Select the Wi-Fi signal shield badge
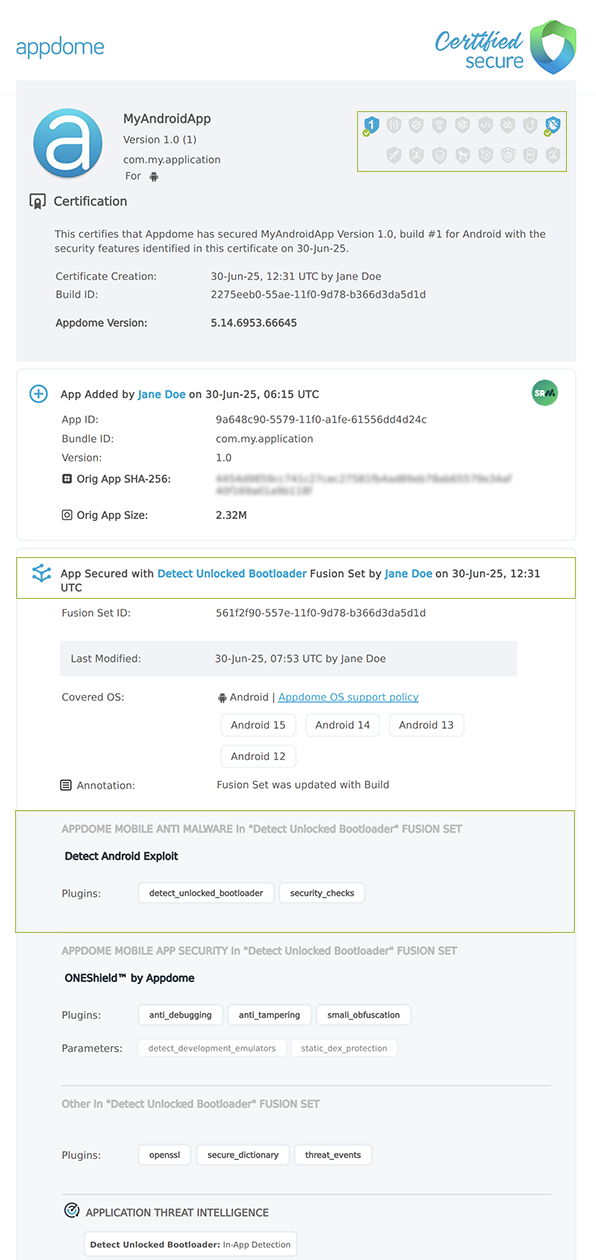The height and width of the screenshot is (1260, 596). 439,124
